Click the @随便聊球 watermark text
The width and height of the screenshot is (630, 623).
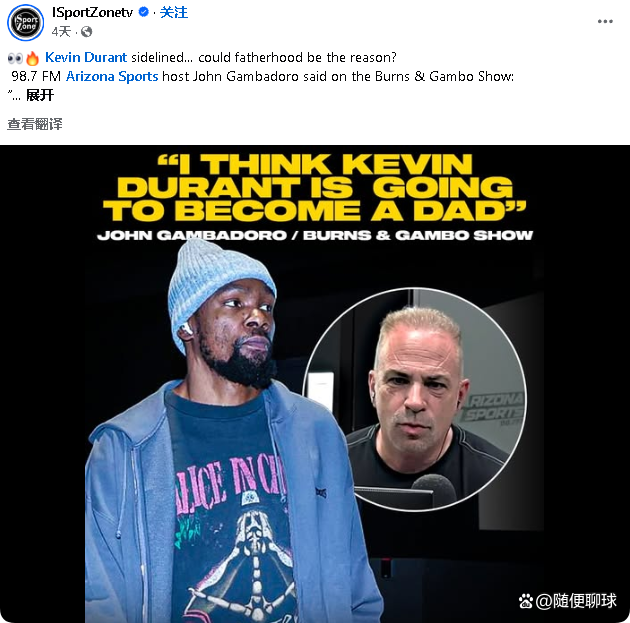coord(576,601)
